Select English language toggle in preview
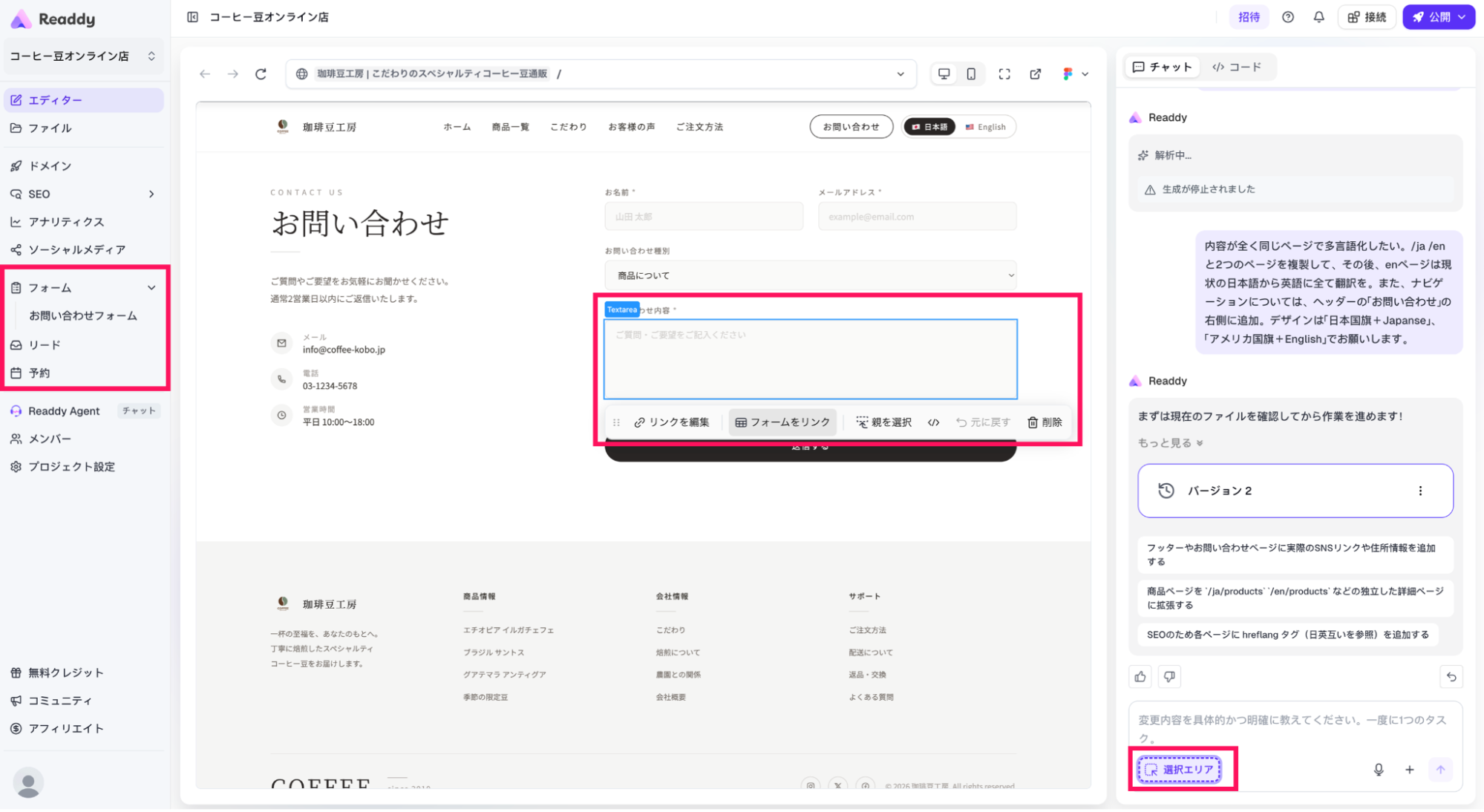This screenshot has height=812, width=1484. (x=986, y=127)
